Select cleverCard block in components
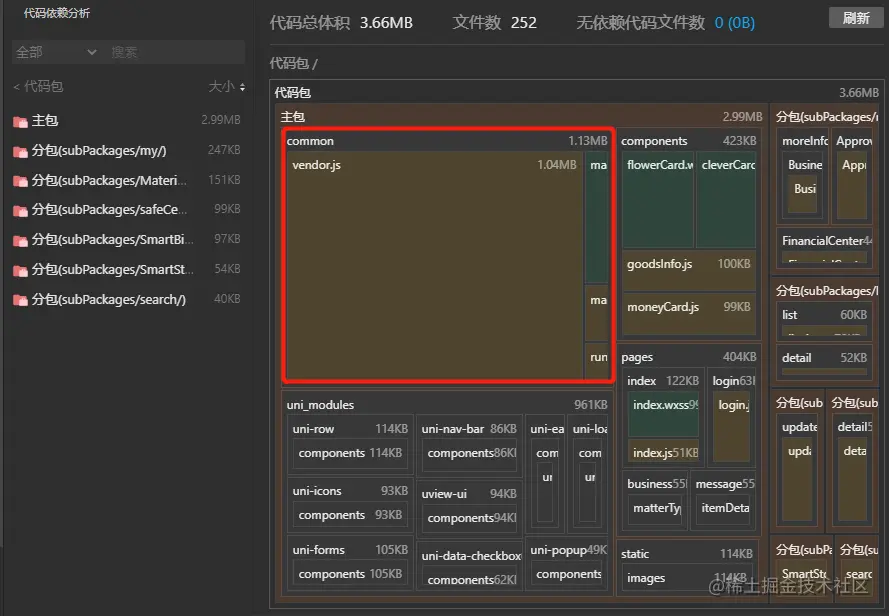 [726, 199]
